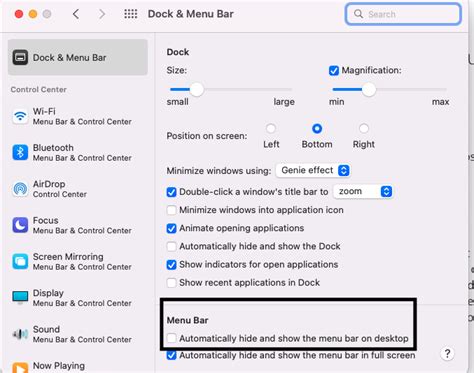The image size is (474, 373).
Task: Select Screen Mirroring sidebar entry
Action: (x=78, y=262)
